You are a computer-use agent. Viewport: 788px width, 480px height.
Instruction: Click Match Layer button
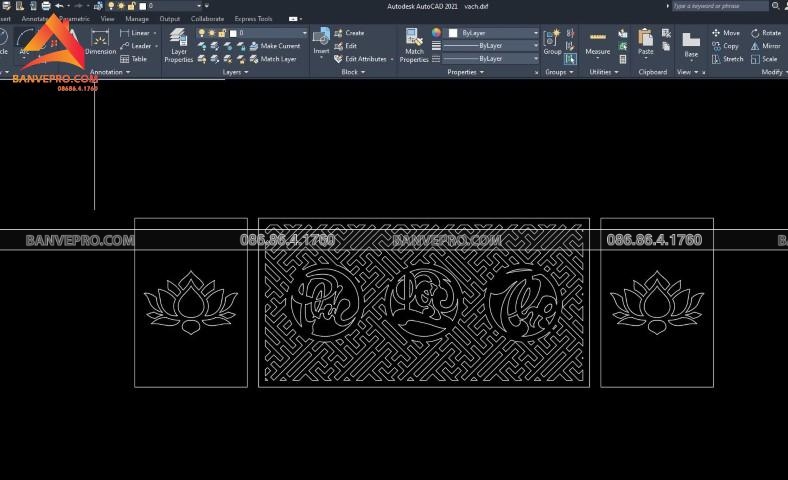(273, 59)
